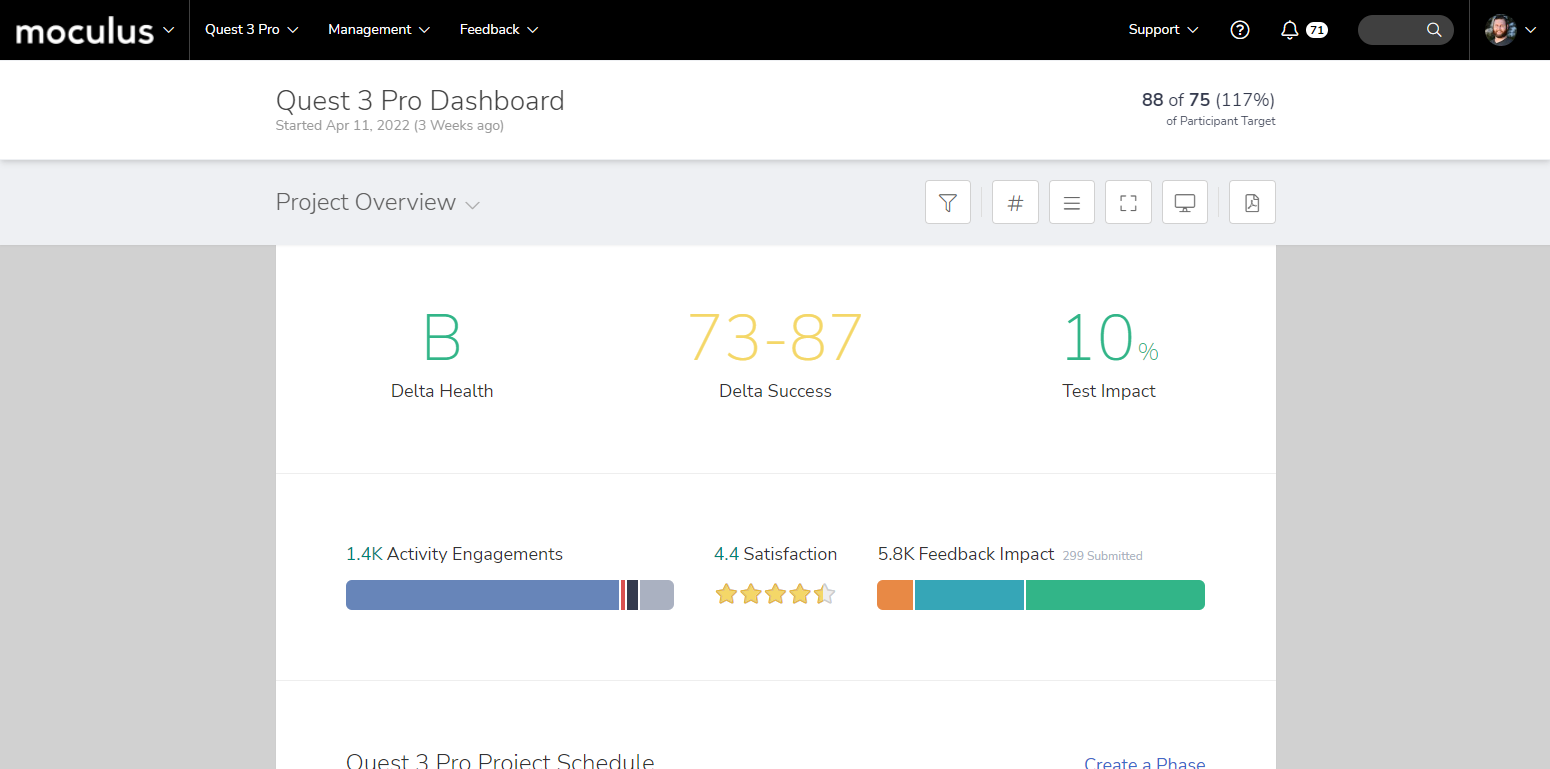This screenshot has height=769, width=1550.
Task: Click the blue Activity Engagements bar segment
Action: pyautogui.click(x=482, y=595)
